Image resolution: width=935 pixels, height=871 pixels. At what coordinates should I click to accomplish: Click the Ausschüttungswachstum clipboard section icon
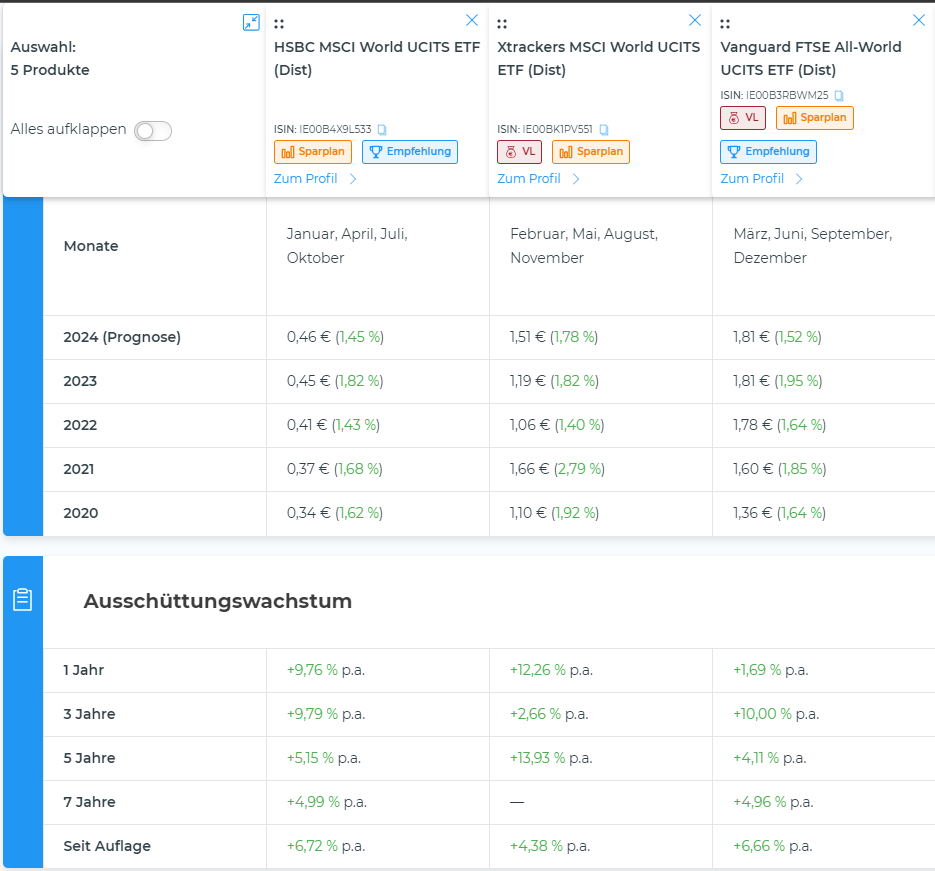pyautogui.click(x=23, y=599)
